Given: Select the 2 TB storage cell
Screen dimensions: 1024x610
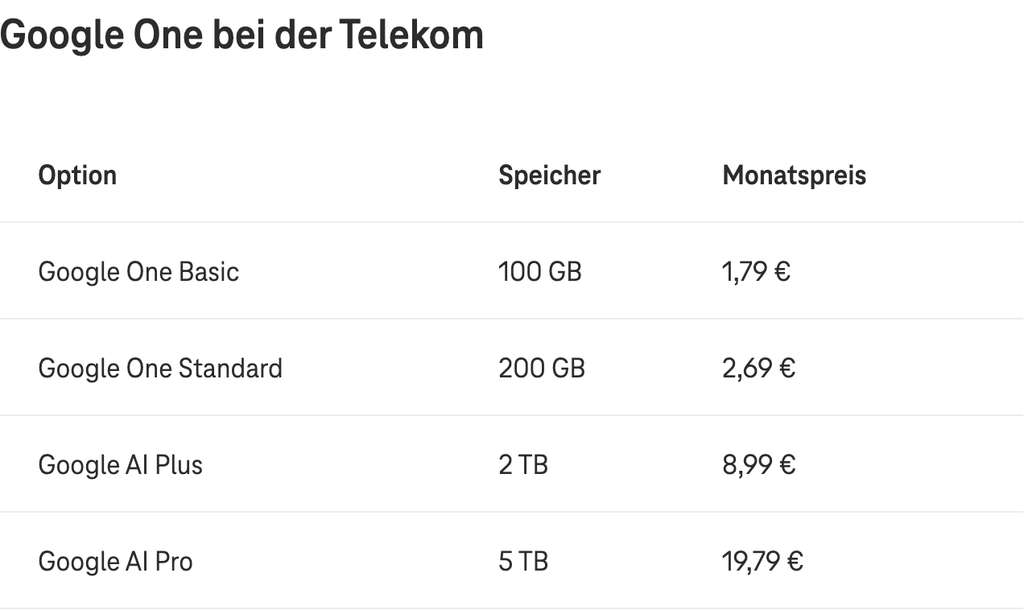Looking at the screenshot, I should (523, 465).
